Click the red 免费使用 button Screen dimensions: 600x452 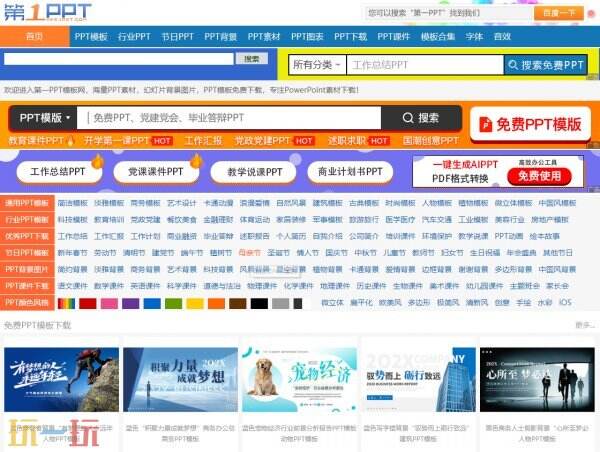click(x=539, y=176)
